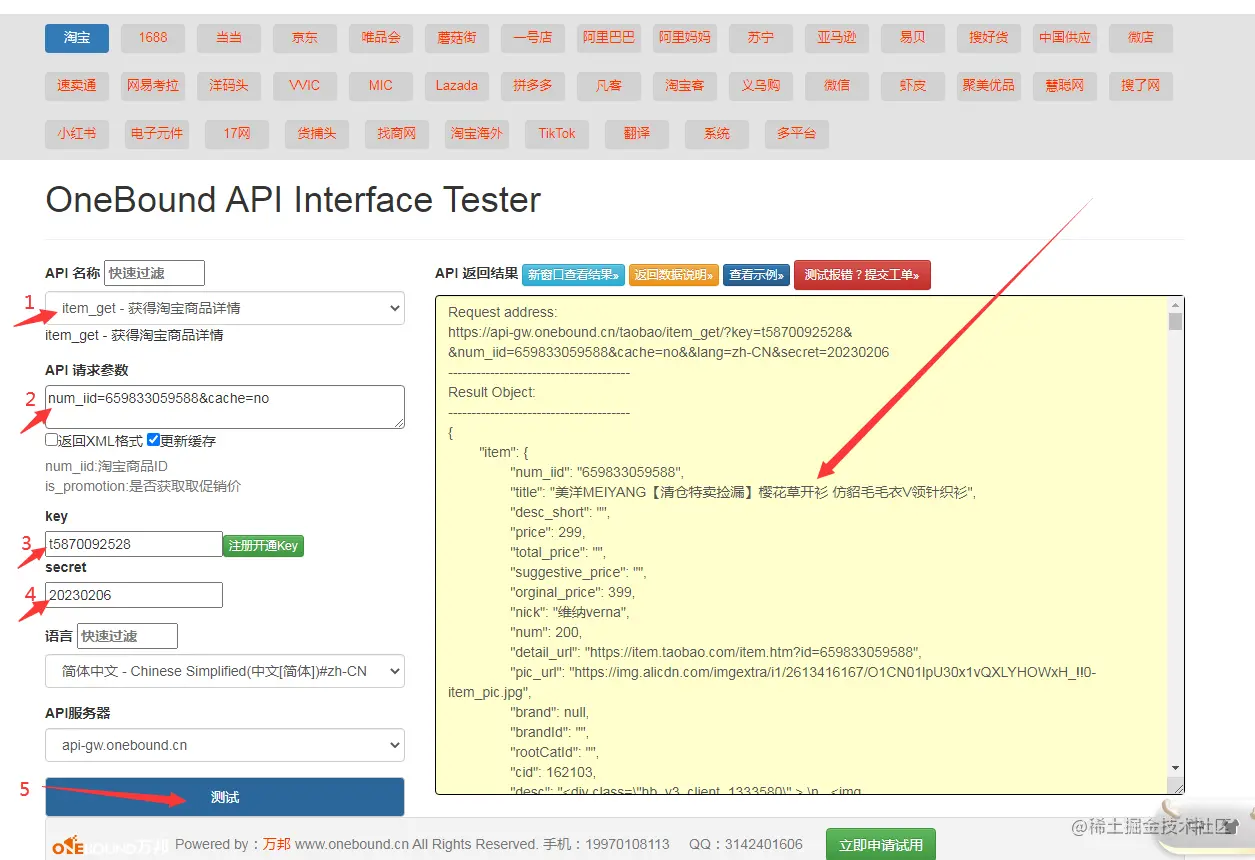This screenshot has height=860, width=1255.
Task: Select the 阿里巴巴 tab
Action: coord(609,38)
